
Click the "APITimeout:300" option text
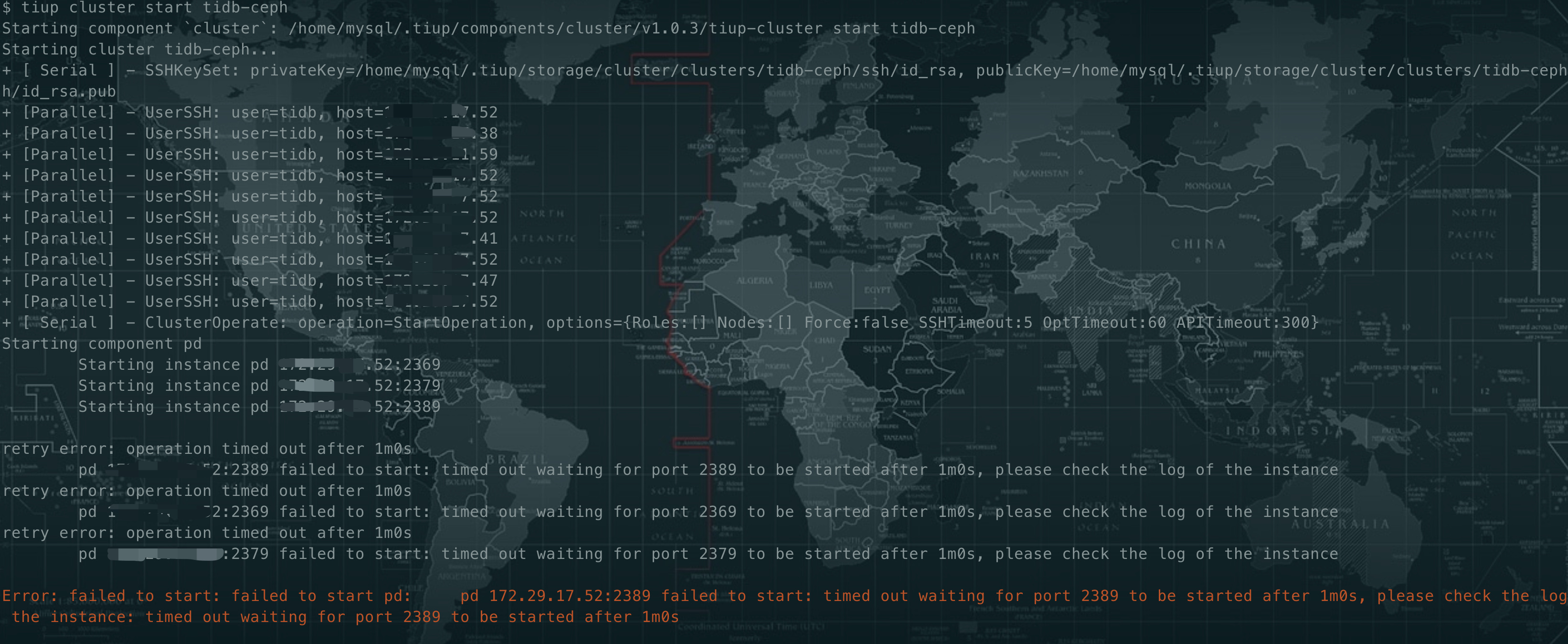point(1242,323)
